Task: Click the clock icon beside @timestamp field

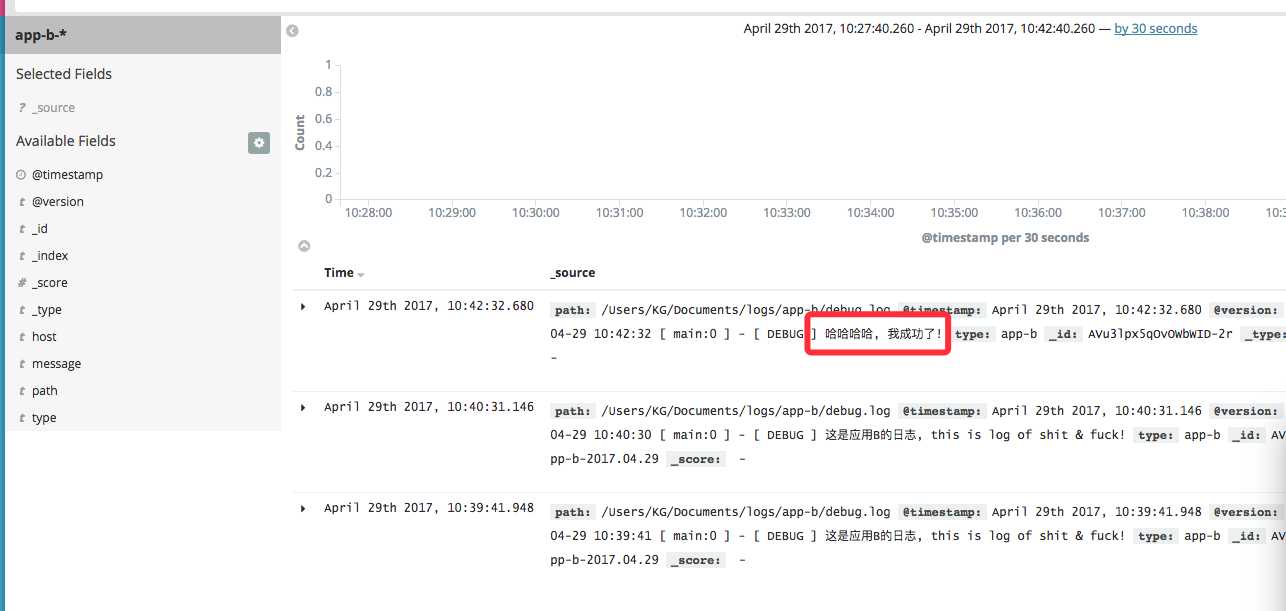Action: click(21, 175)
